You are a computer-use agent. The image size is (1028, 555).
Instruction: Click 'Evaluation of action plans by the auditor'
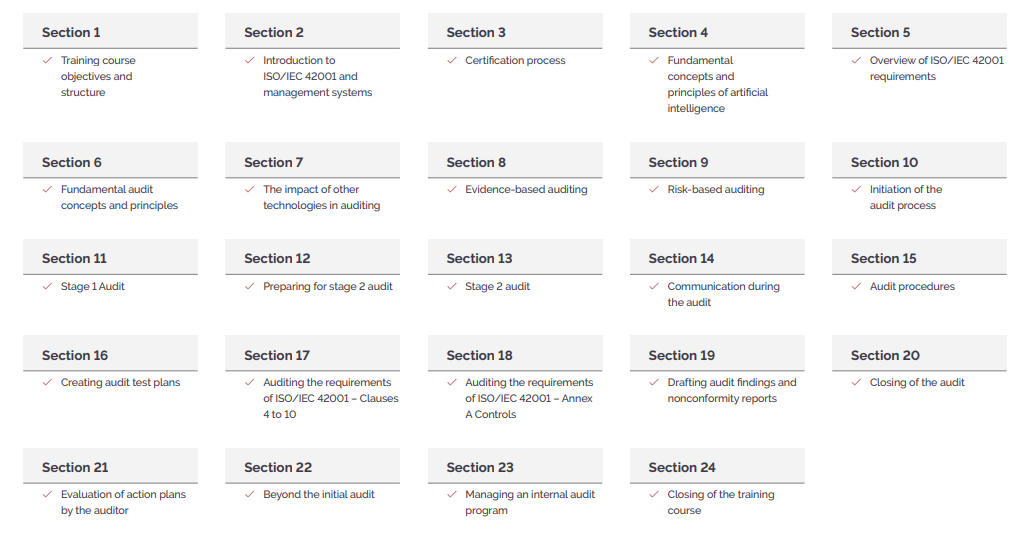click(123, 502)
